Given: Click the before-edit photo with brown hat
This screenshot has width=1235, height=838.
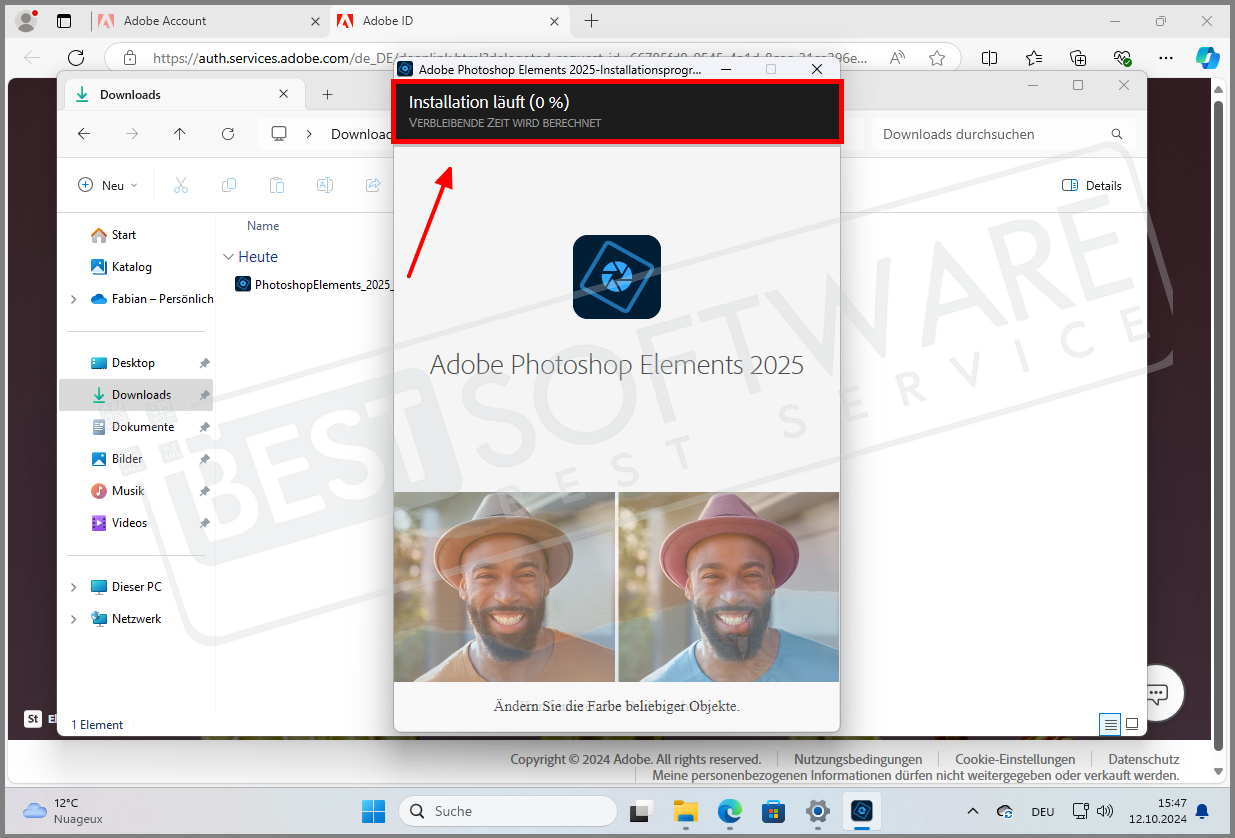Looking at the screenshot, I should pos(504,587).
